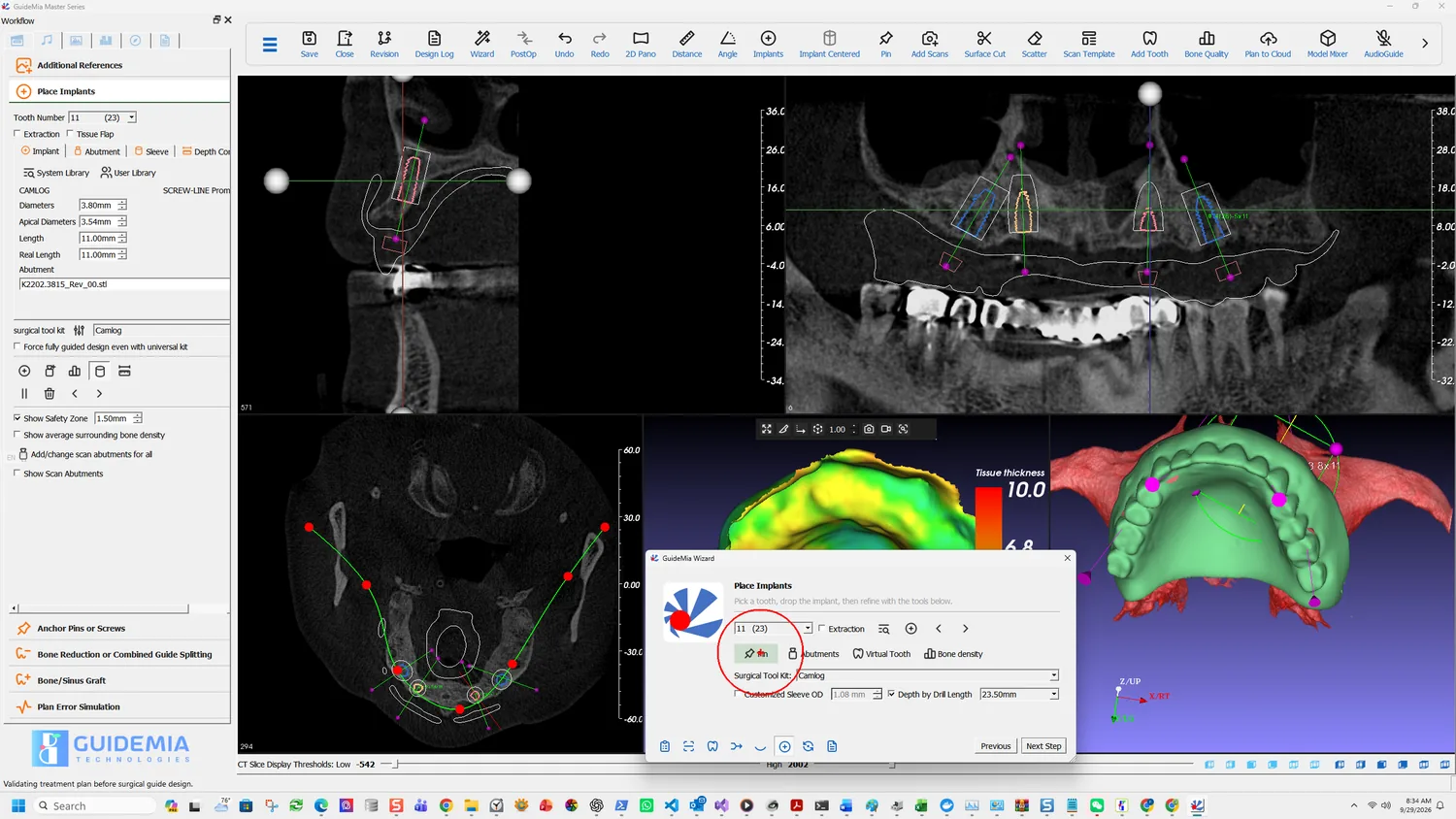Uncheck the Show Safety Zone checkbox

point(17,418)
